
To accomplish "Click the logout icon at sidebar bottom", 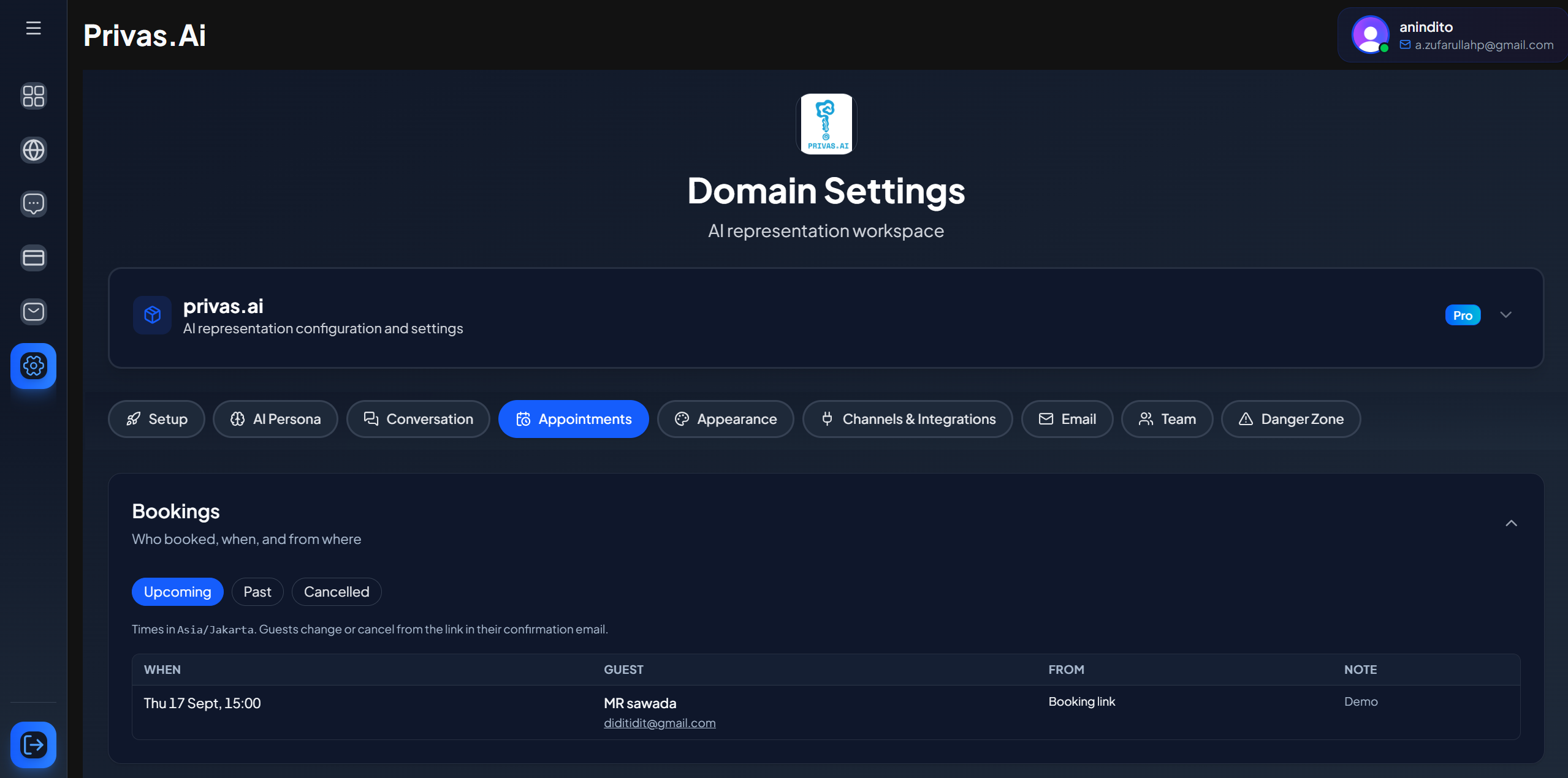I will click(33, 745).
